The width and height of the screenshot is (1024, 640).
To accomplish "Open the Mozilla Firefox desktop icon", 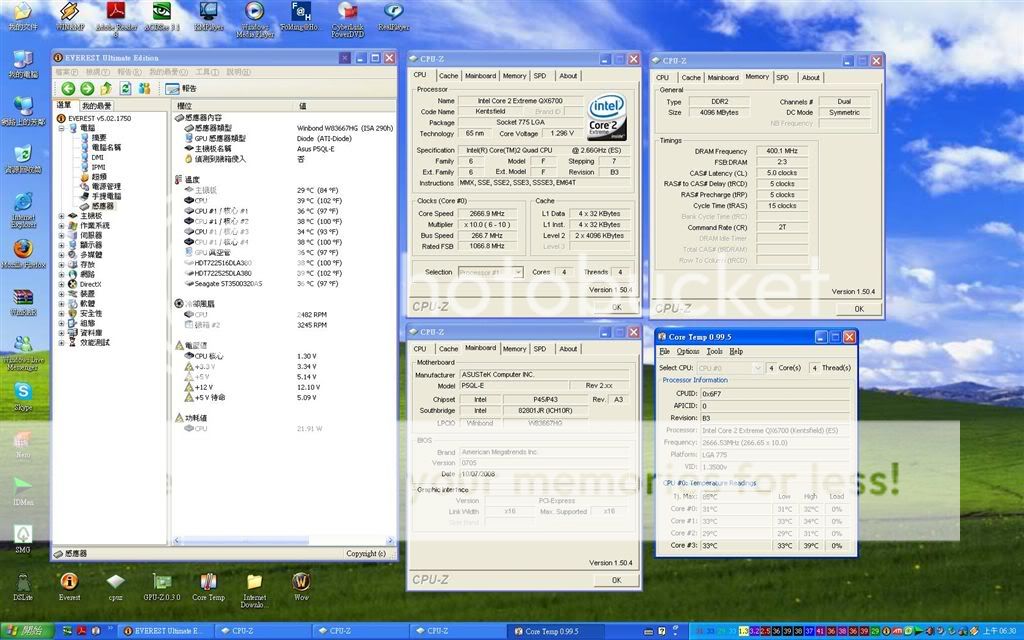I will pyautogui.click(x=22, y=249).
